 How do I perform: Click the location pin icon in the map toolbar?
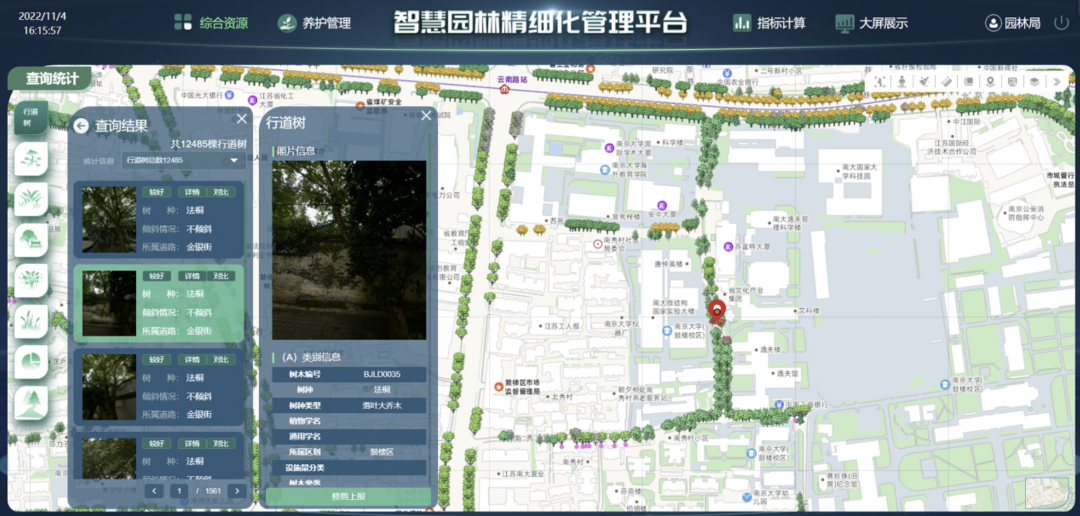(990, 81)
